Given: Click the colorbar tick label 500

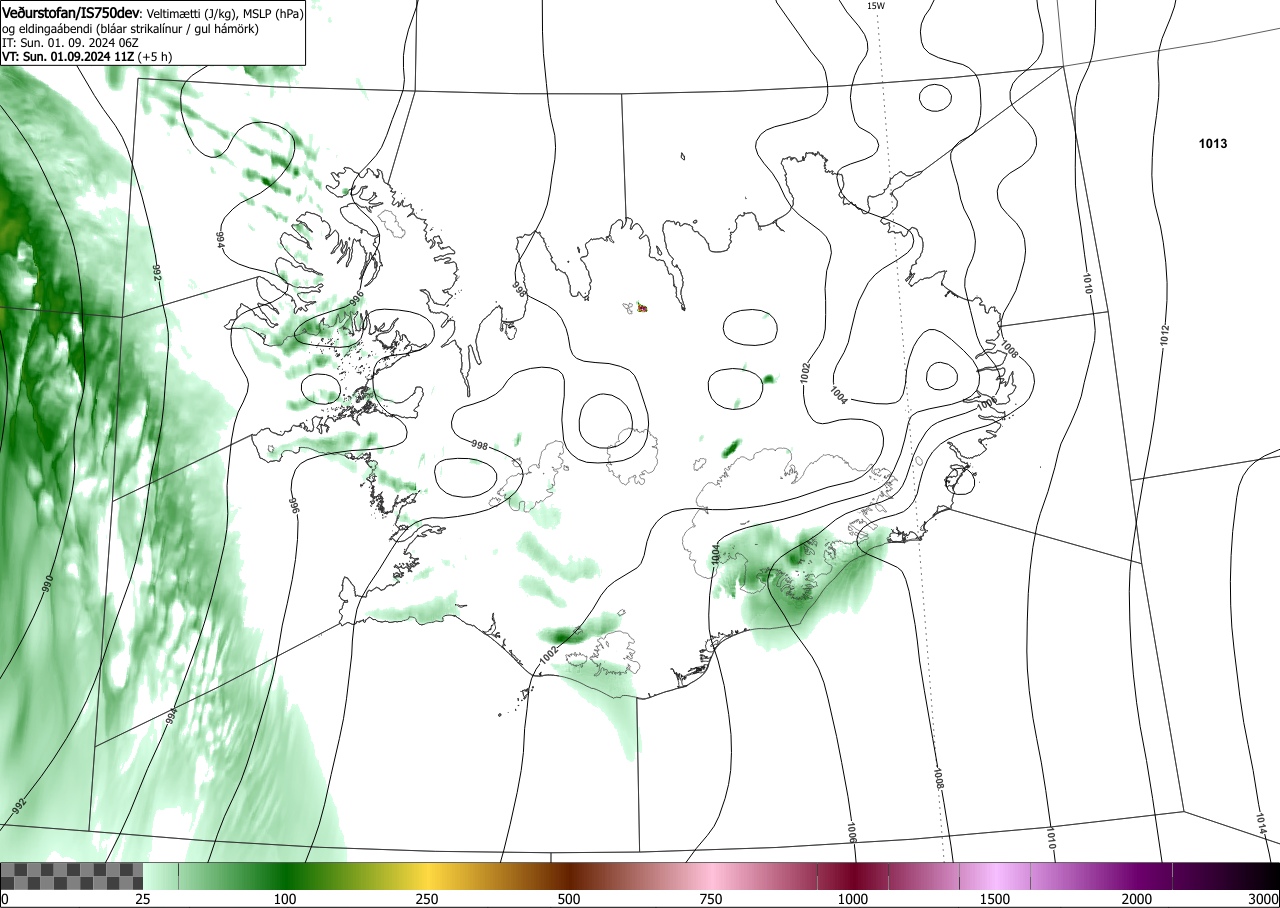Looking at the screenshot, I should (x=569, y=899).
